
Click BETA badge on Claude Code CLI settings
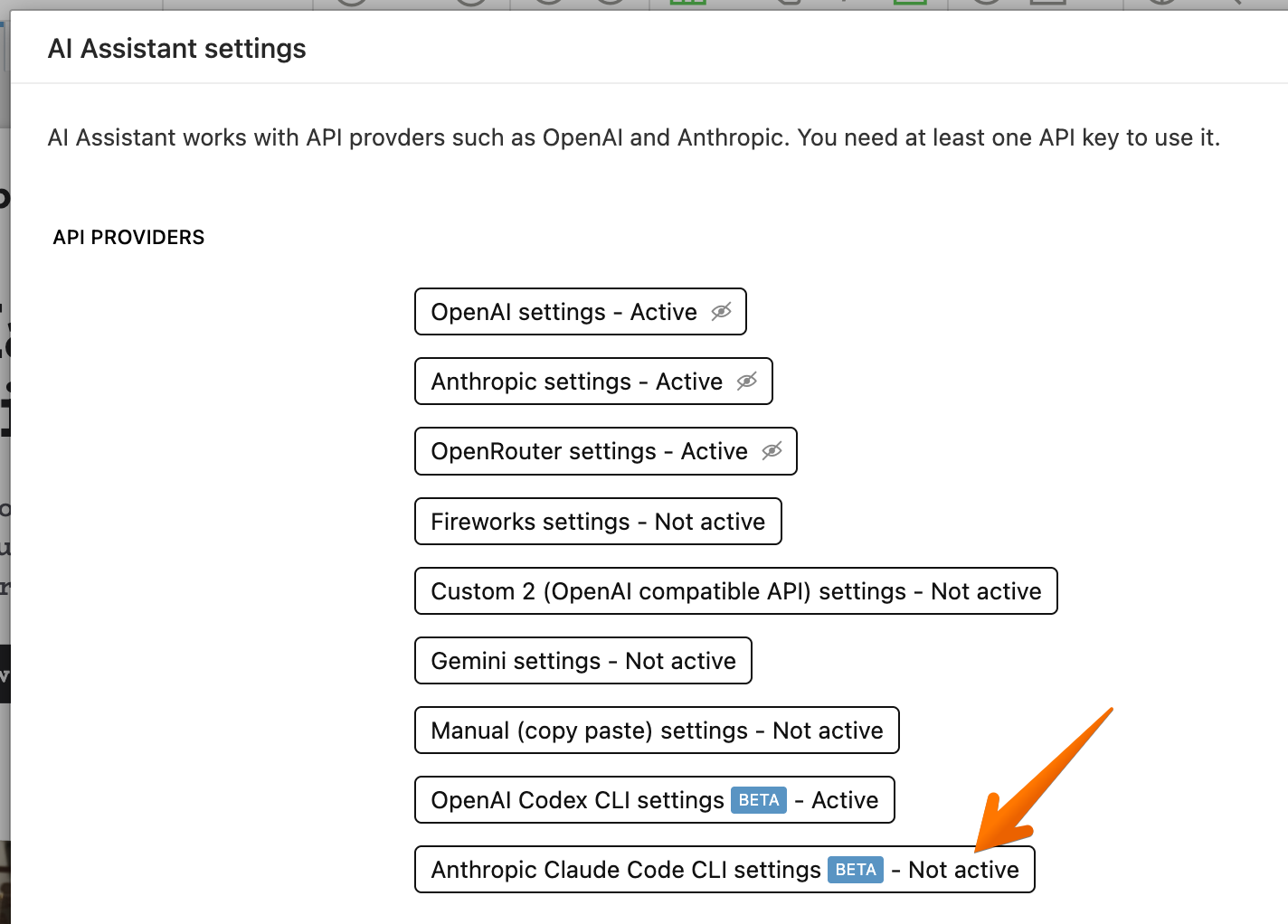pos(855,870)
